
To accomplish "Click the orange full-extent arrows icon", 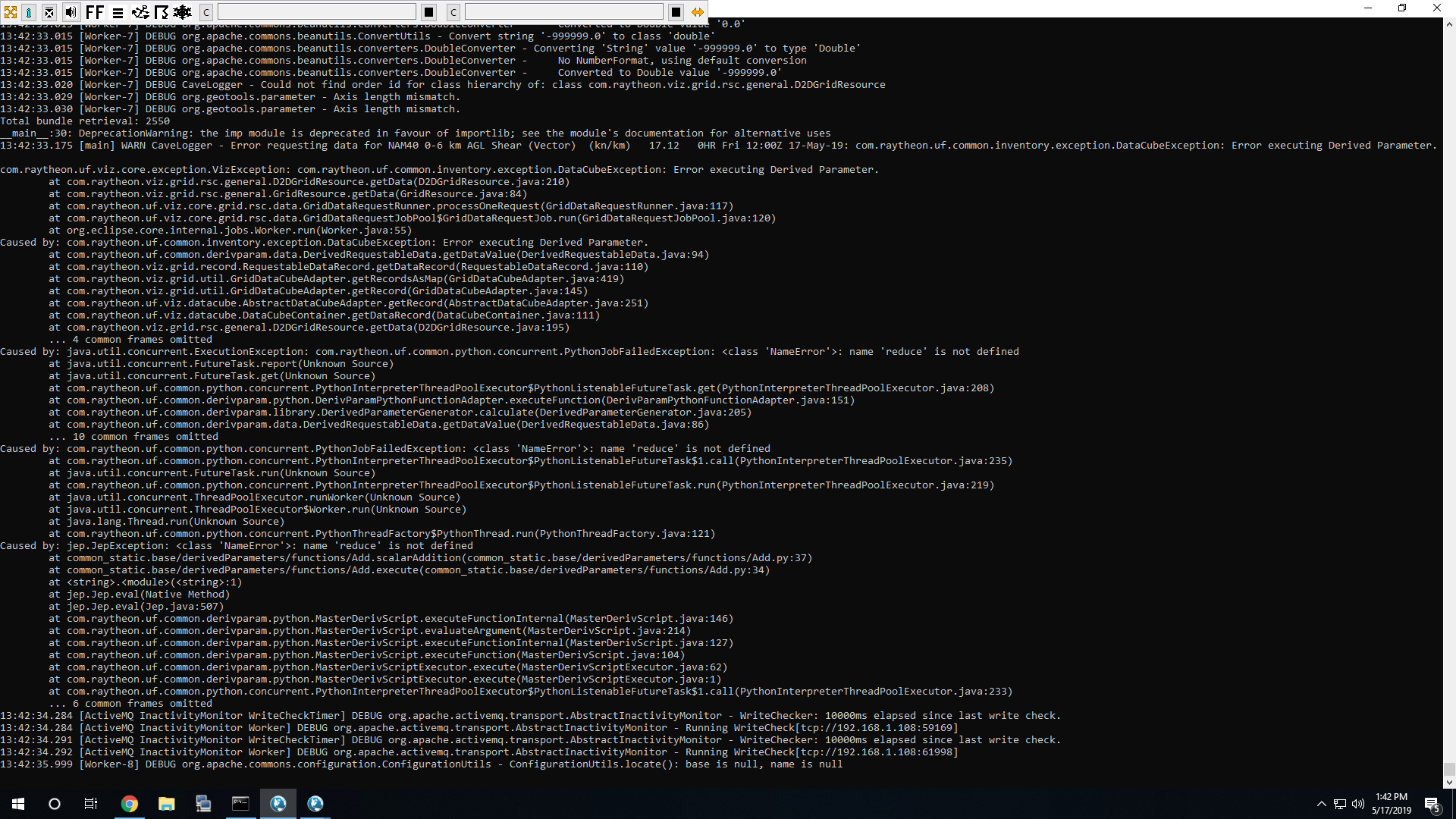I will (x=11, y=12).
